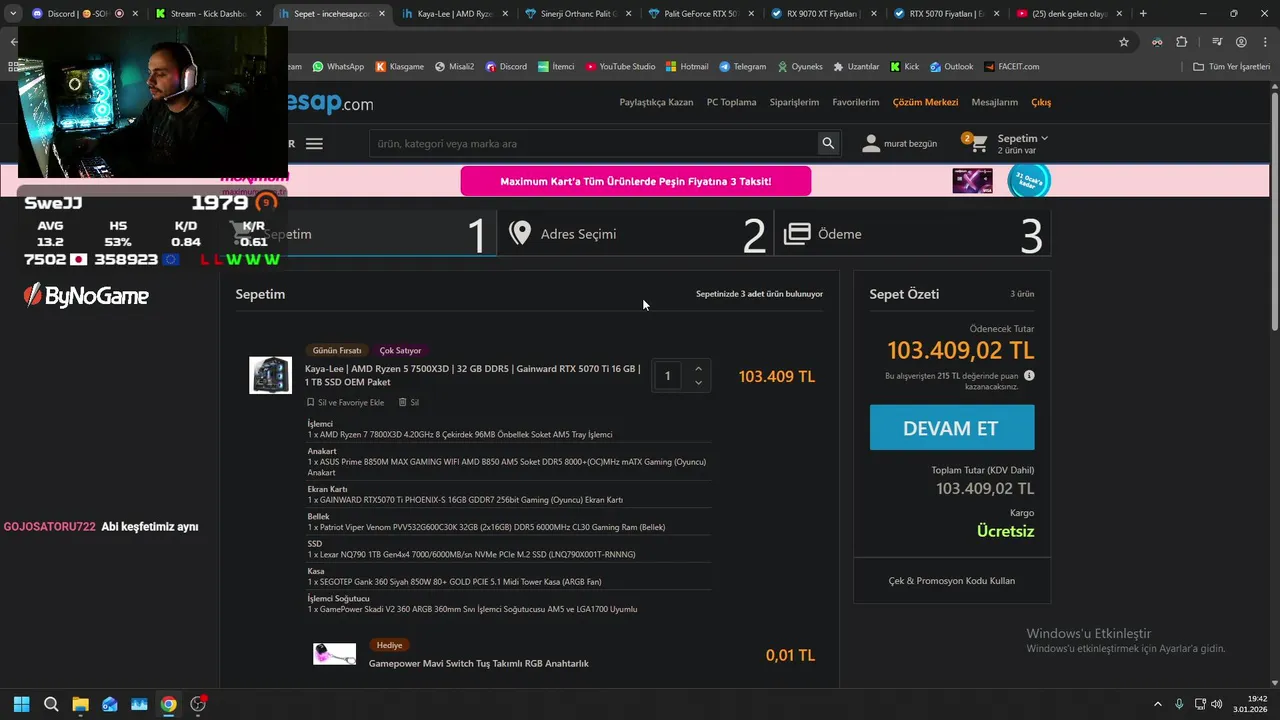Close the Sepet incehesap tab
The width and height of the screenshot is (1280, 720).
click(382, 14)
